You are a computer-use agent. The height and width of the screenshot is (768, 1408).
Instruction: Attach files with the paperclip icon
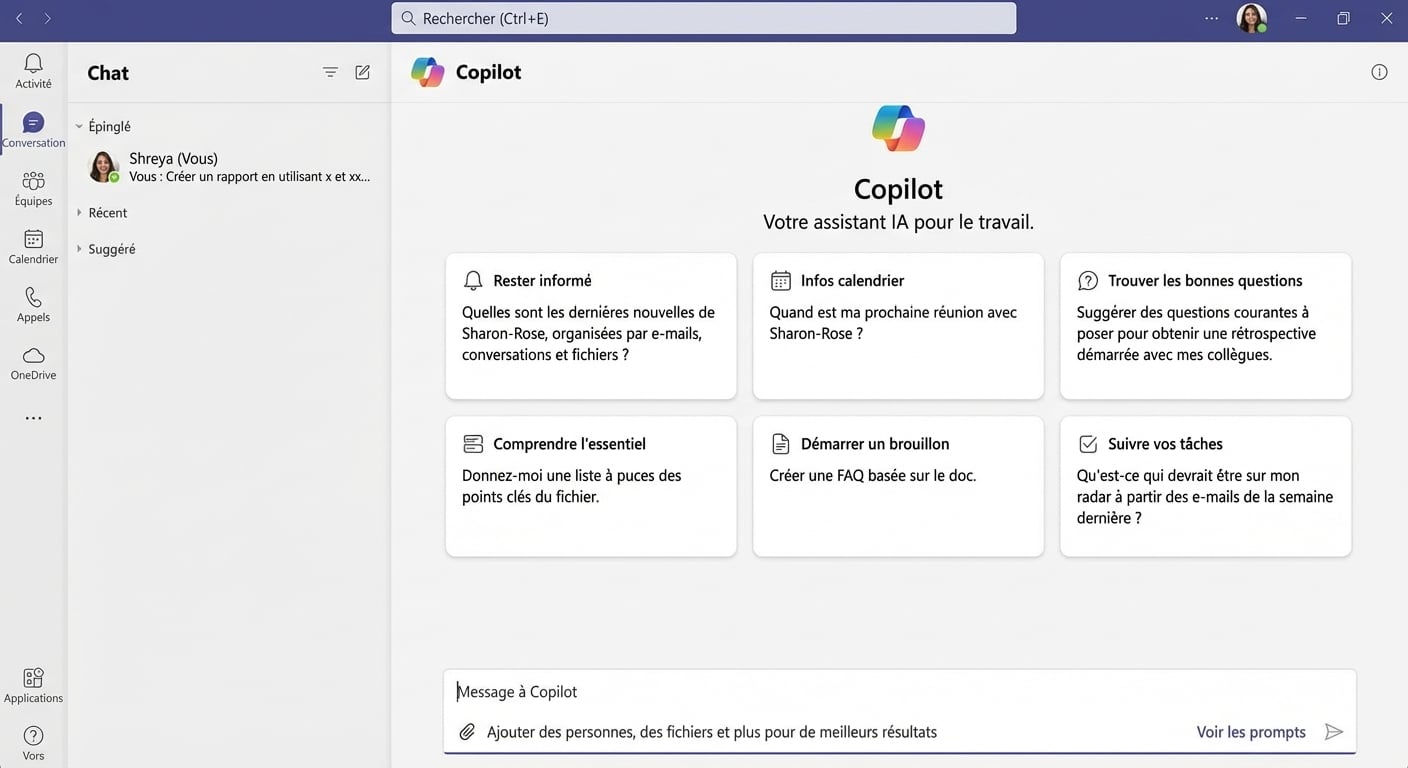click(x=467, y=731)
